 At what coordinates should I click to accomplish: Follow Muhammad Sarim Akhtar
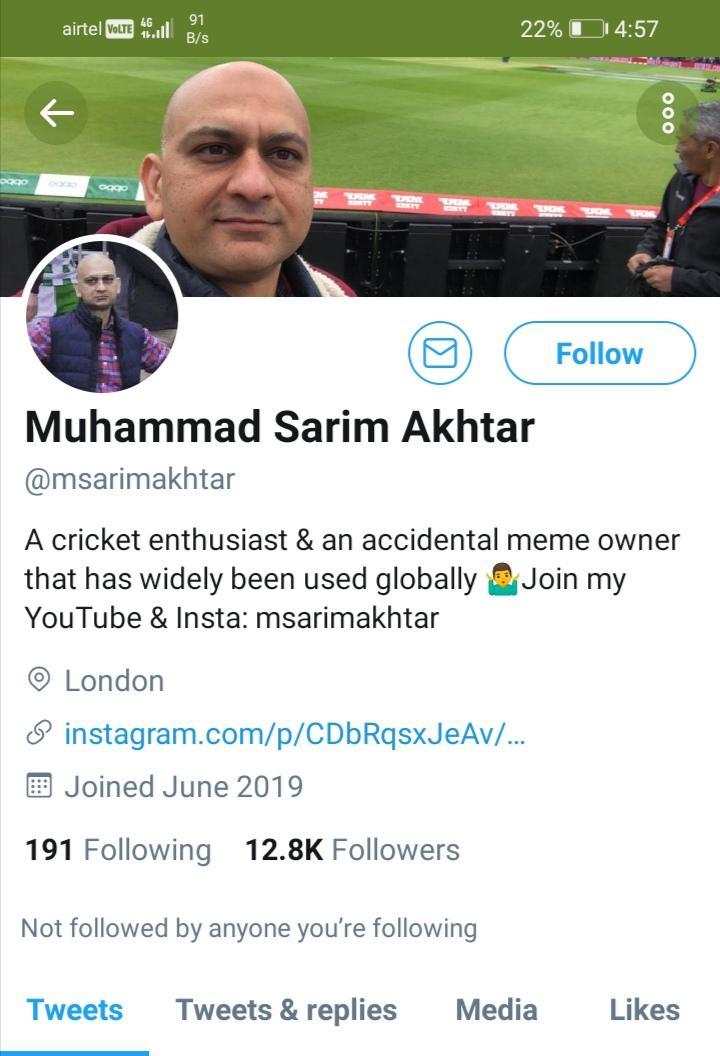pos(599,353)
